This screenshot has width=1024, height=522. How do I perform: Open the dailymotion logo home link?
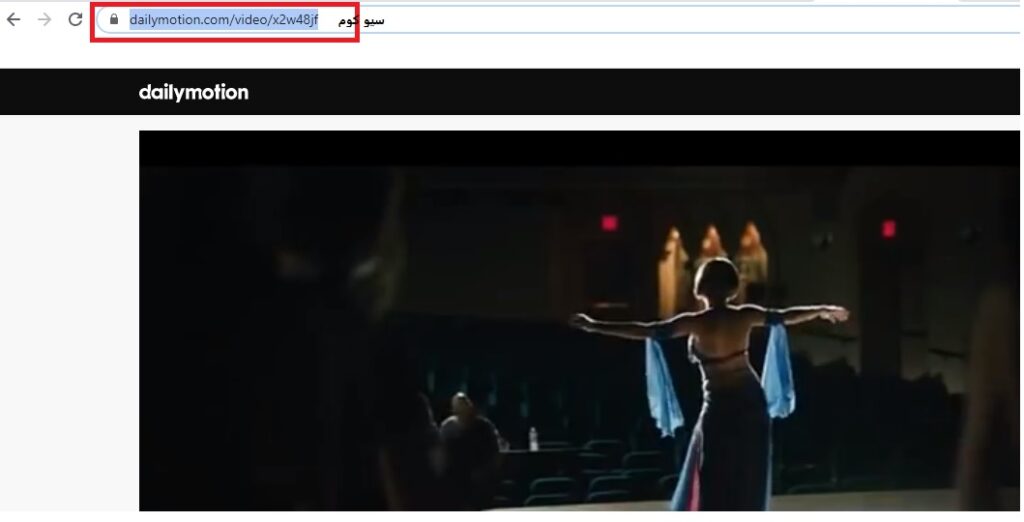click(x=194, y=92)
